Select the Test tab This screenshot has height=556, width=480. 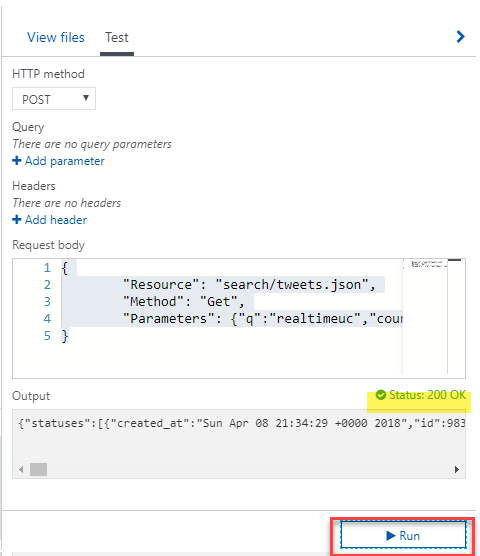[117, 37]
